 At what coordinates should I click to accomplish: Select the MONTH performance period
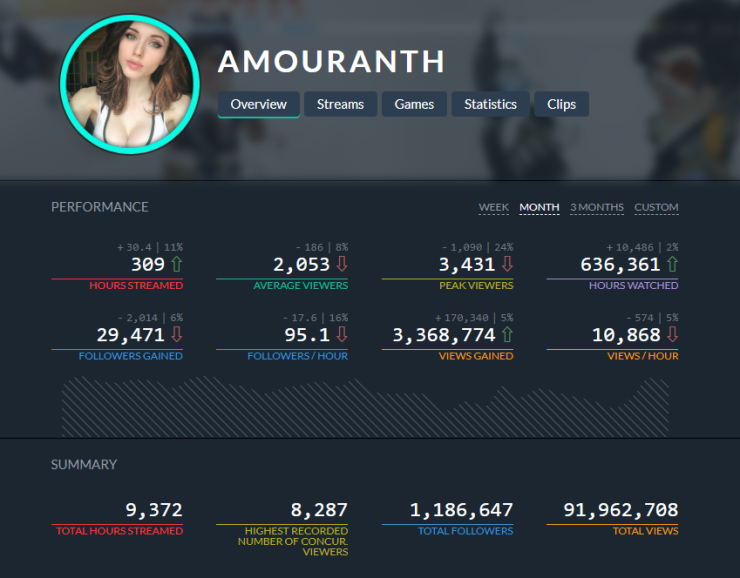pyautogui.click(x=539, y=208)
